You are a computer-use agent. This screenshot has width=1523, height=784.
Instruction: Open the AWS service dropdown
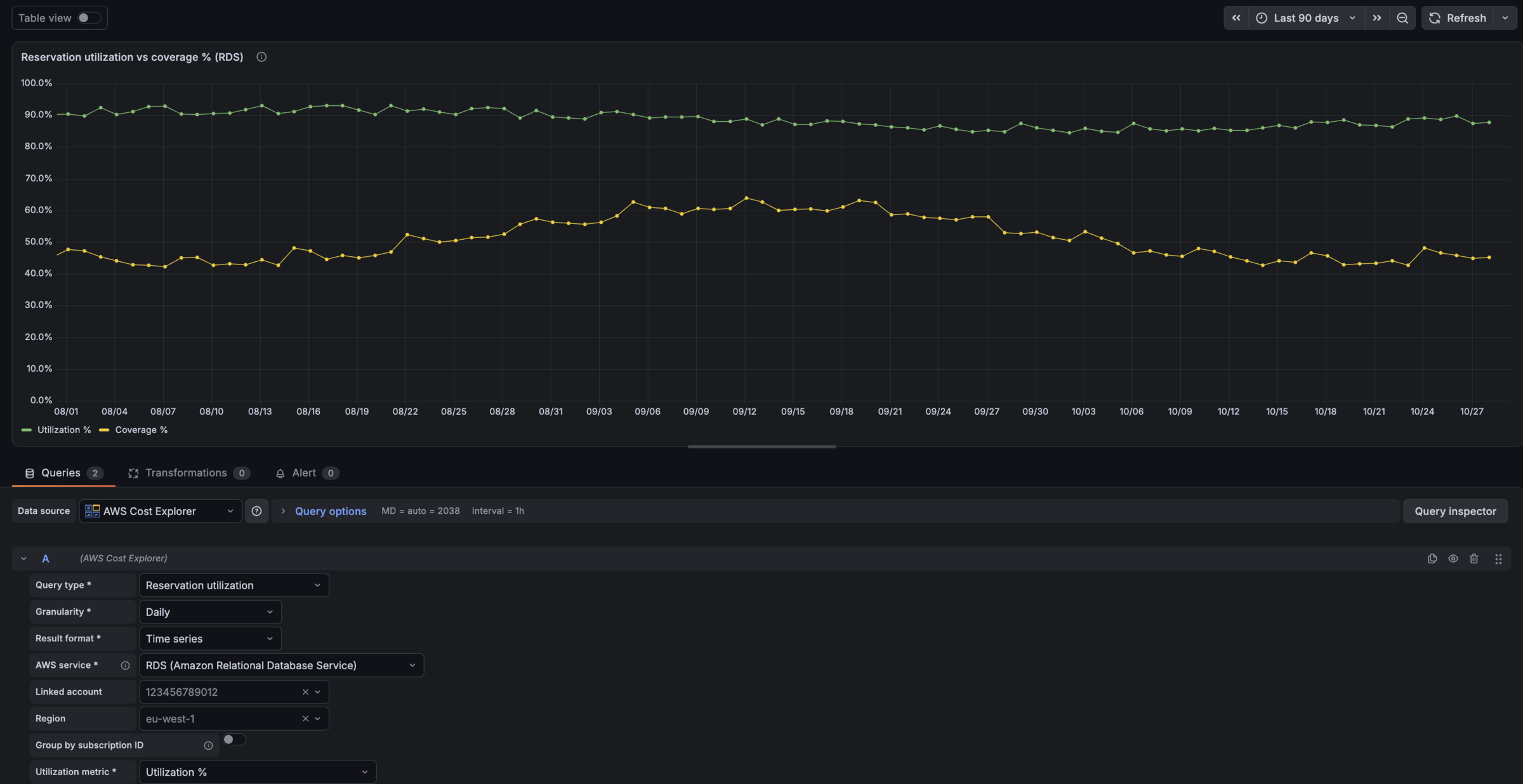[x=282, y=665]
